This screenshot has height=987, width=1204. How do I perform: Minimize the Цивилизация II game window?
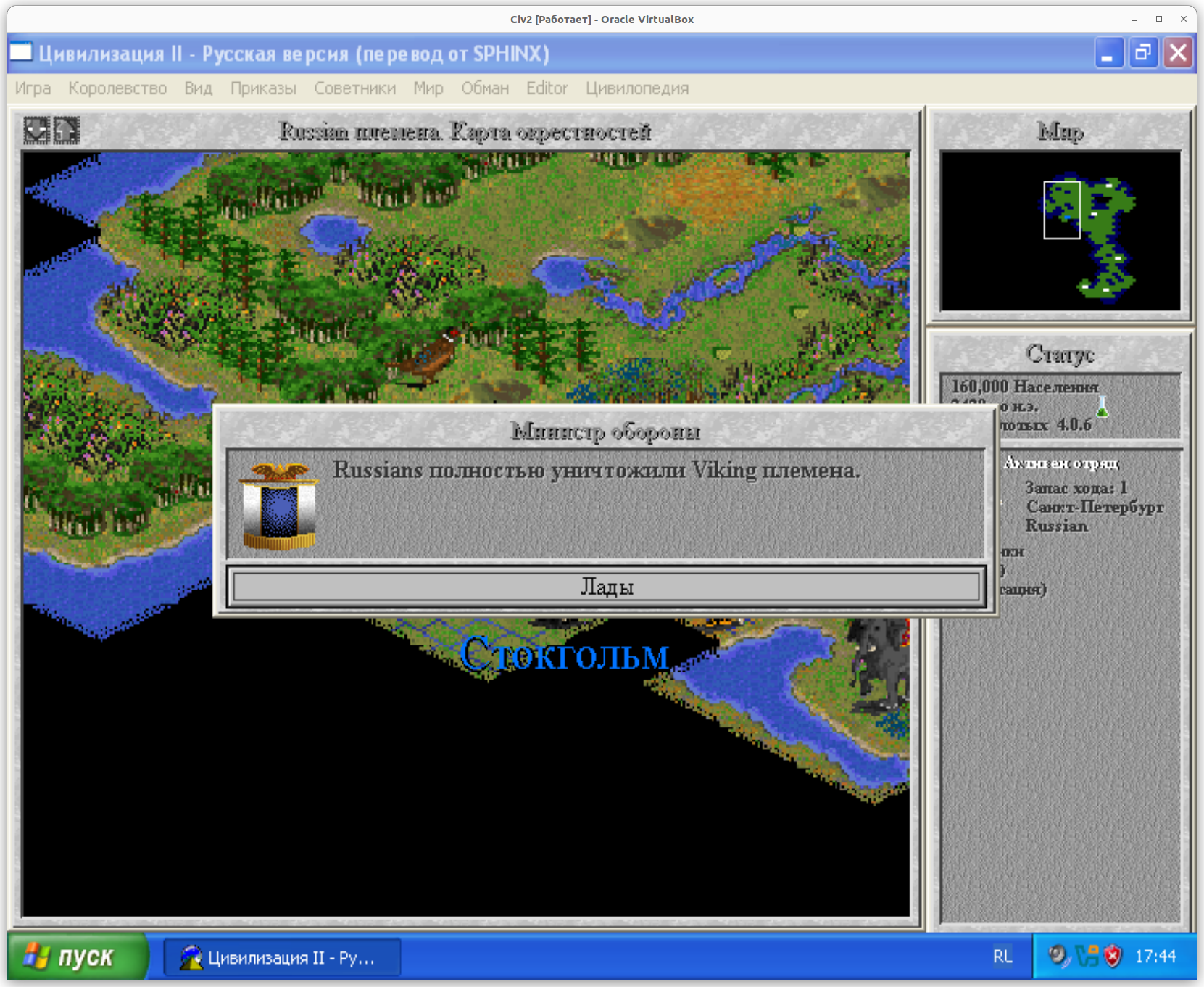1108,53
